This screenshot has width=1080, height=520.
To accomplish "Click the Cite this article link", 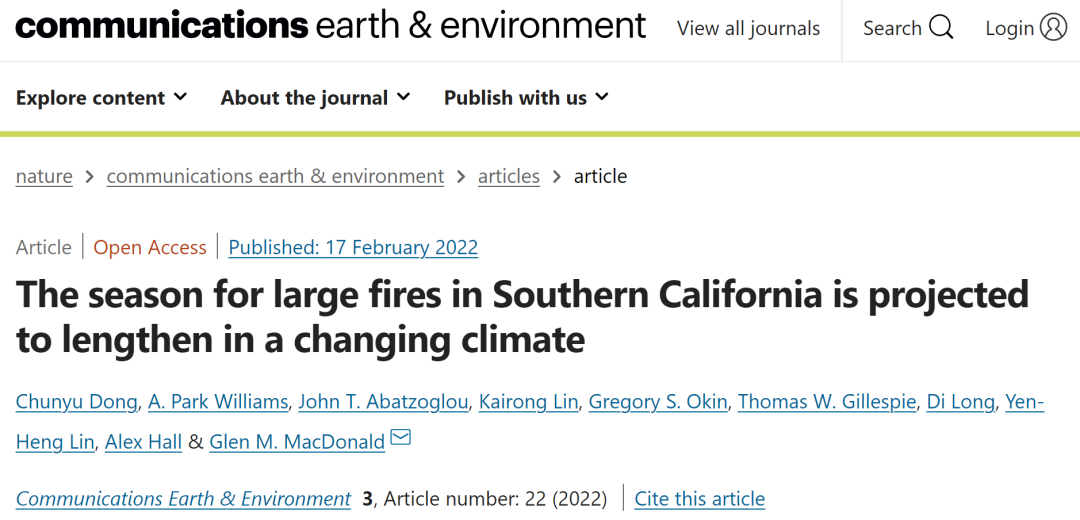I will click(699, 498).
